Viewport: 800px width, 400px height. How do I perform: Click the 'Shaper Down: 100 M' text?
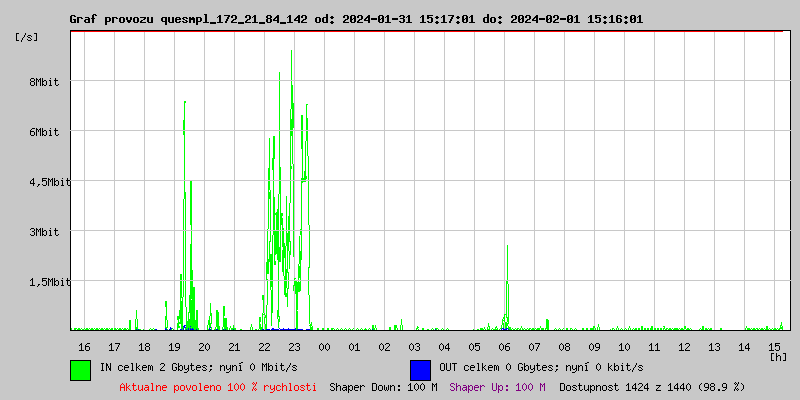point(383,387)
